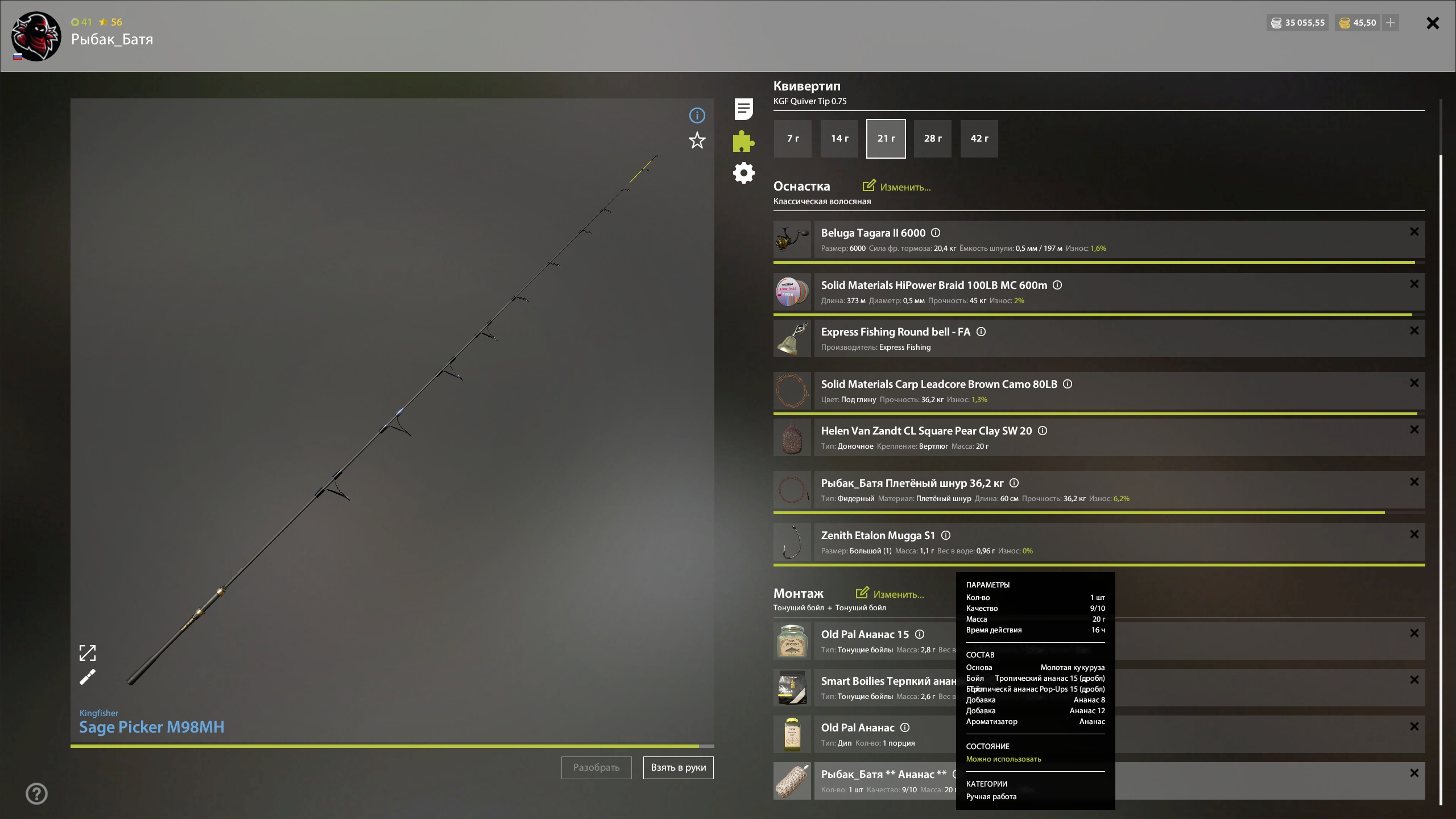This screenshot has width=1456, height=819.
Task: Expand rod view to fullscreen
Action: click(87, 653)
